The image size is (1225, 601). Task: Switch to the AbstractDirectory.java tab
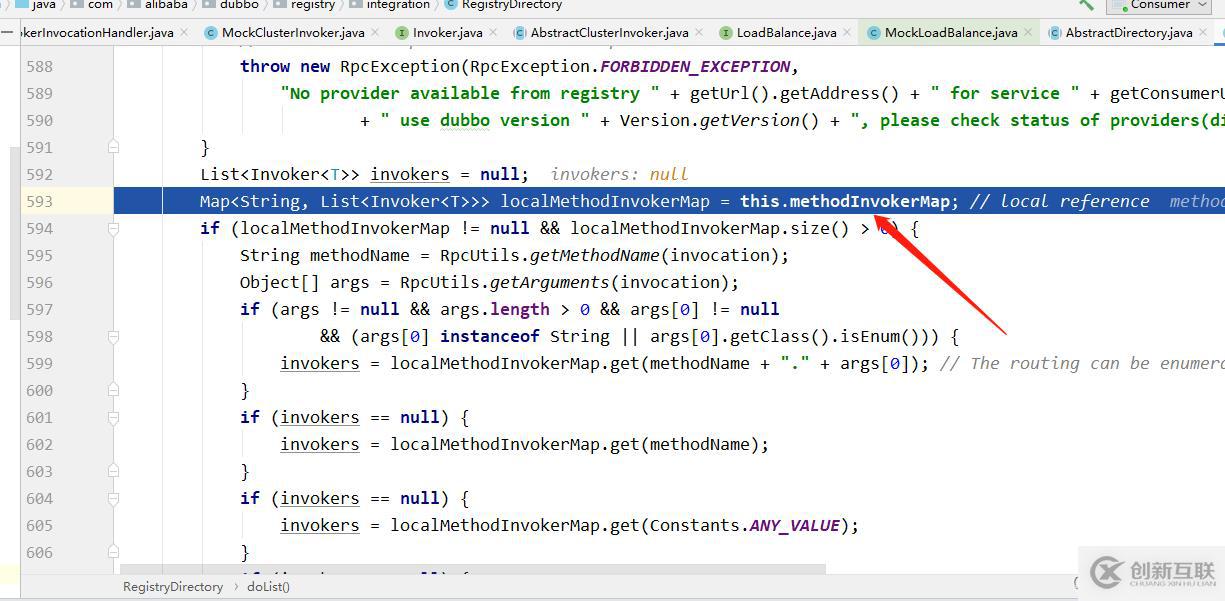coord(1128,33)
